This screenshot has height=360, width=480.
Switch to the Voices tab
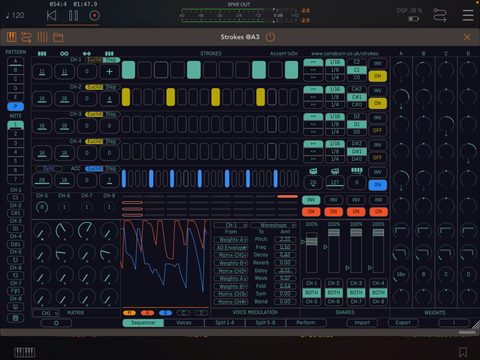point(184,323)
